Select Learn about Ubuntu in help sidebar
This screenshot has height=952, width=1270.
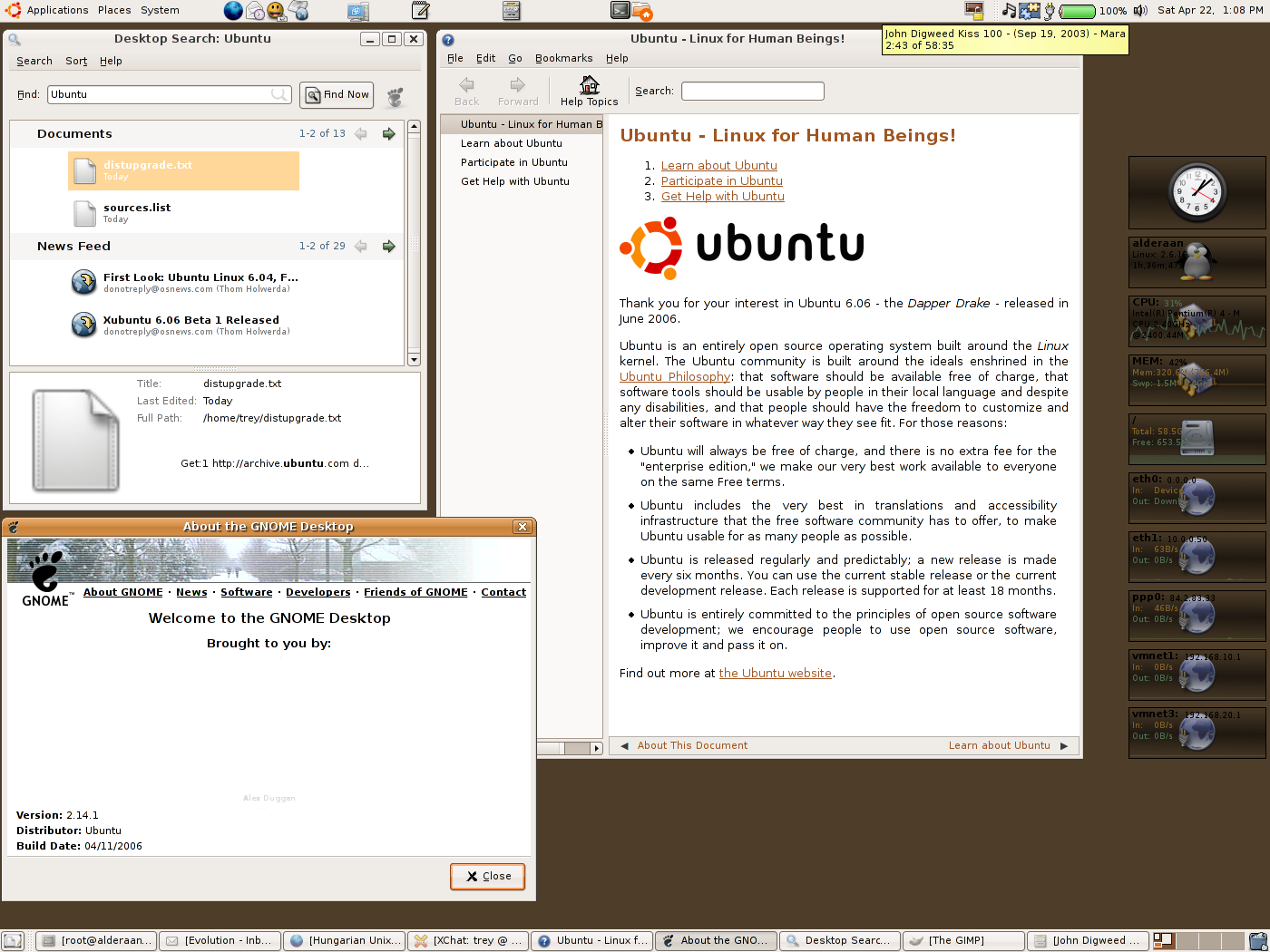pyautogui.click(x=512, y=144)
